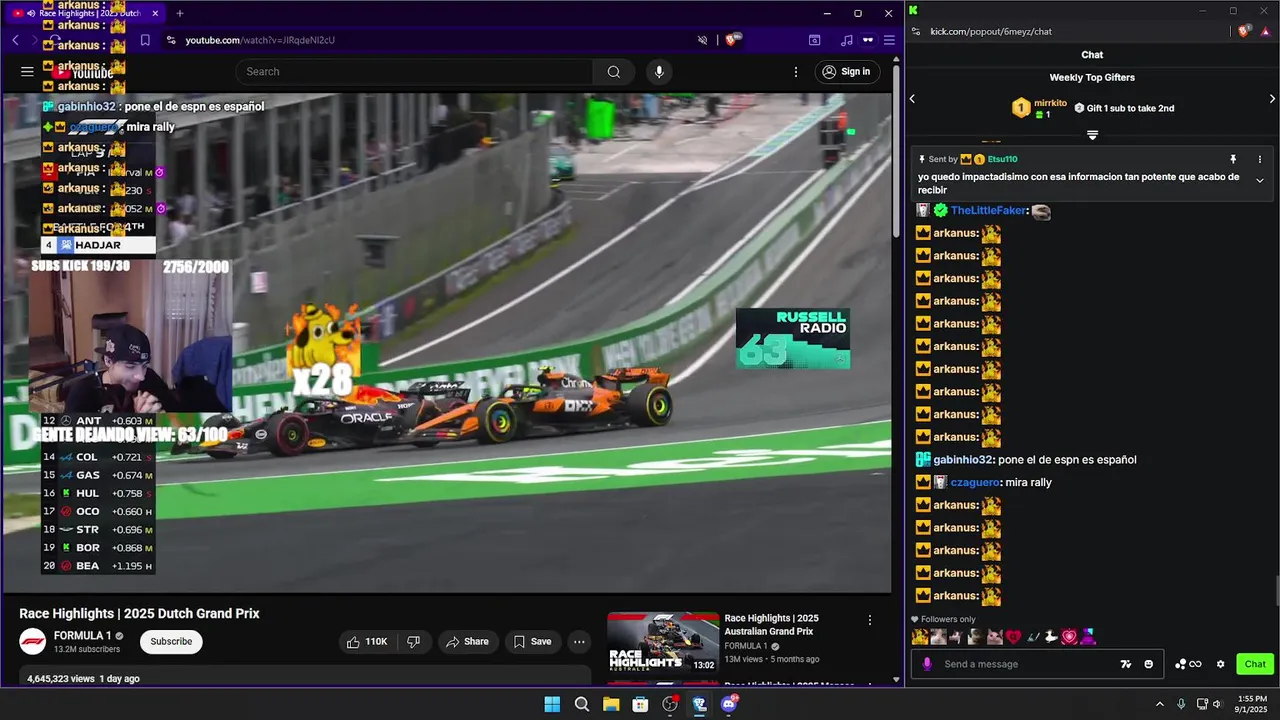Open the emoji picker in chat
1280x720 pixels.
[1149, 664]
